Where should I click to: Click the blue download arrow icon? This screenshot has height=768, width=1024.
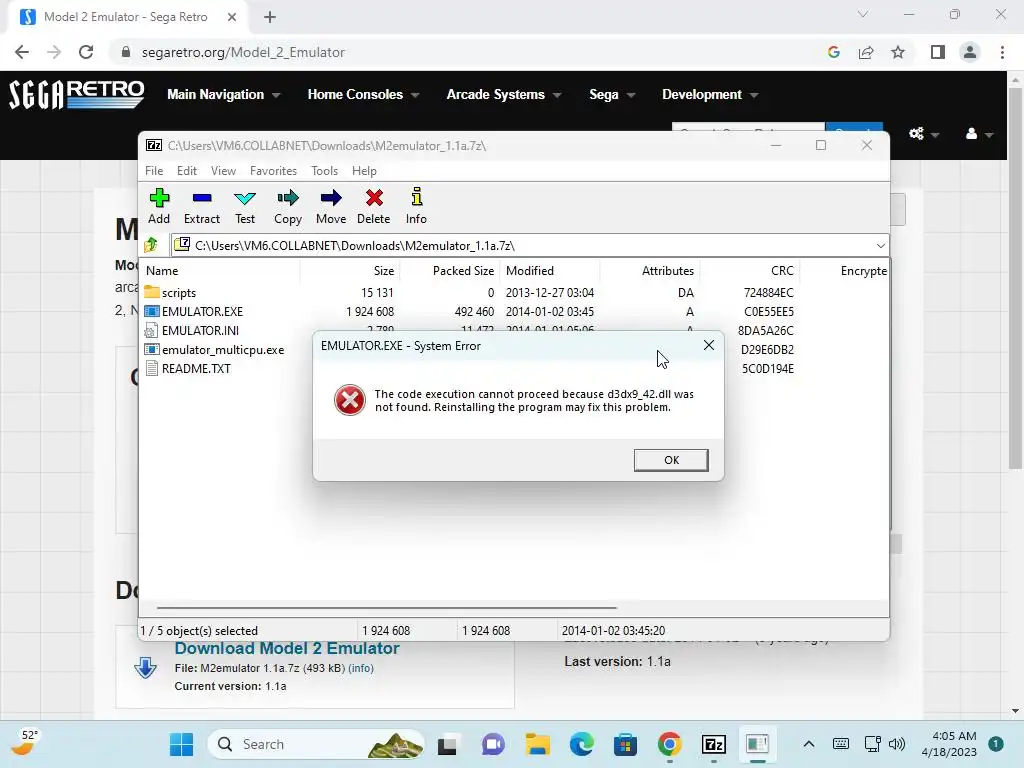145,668
